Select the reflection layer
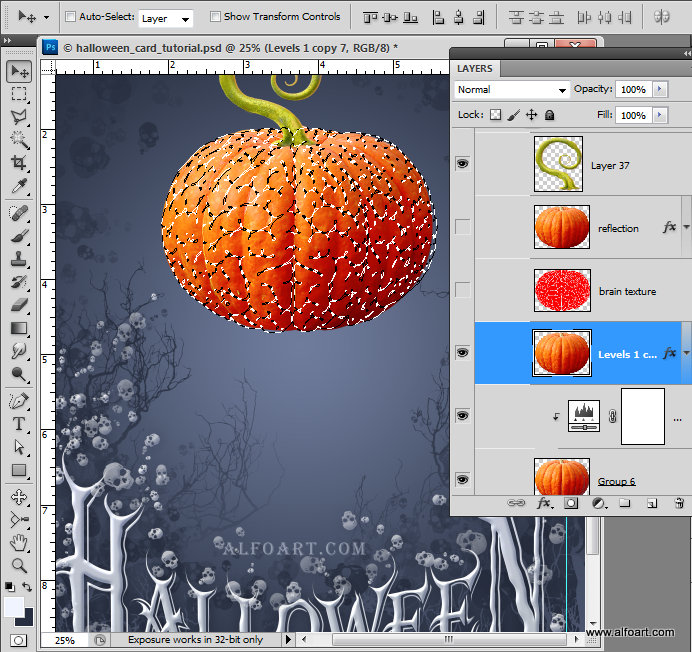This screenshot has height=652, width=692. [x=618, y=228]
